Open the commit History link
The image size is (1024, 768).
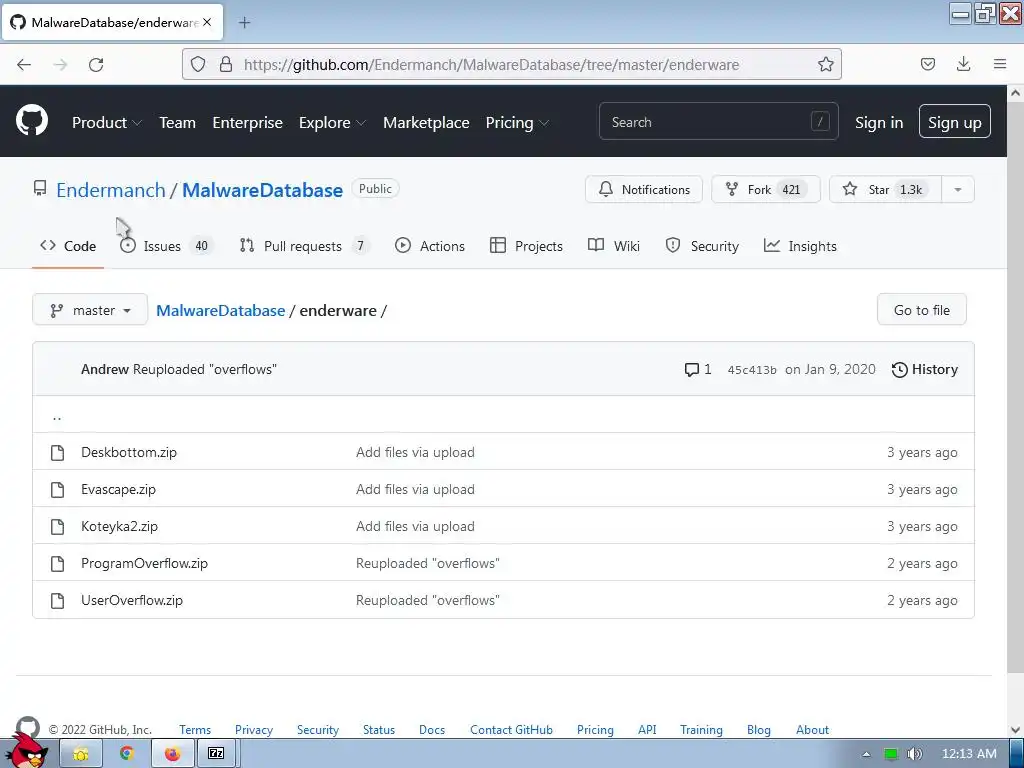[x=925, y=370]
